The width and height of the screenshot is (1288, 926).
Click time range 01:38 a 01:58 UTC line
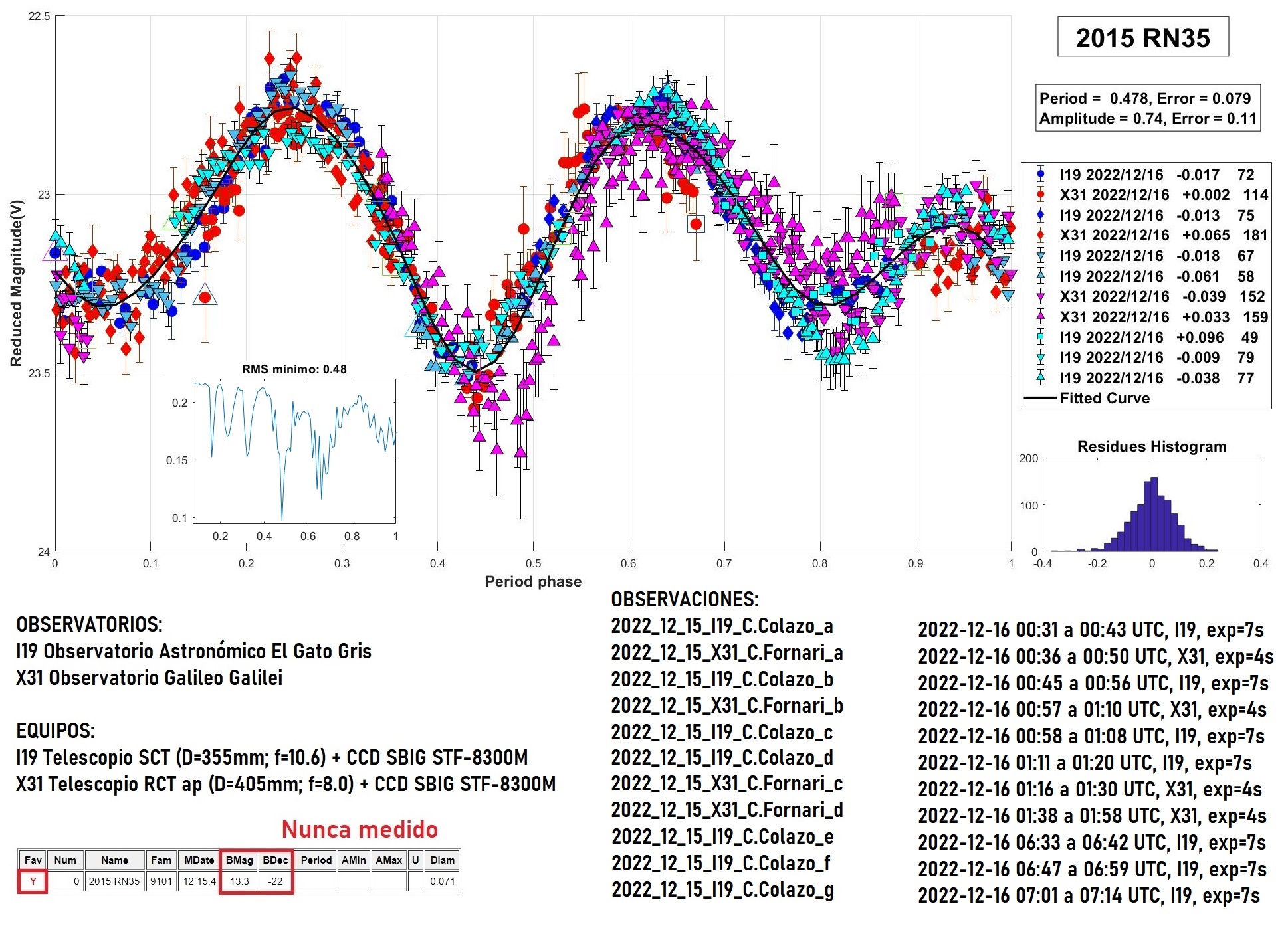1092,816
